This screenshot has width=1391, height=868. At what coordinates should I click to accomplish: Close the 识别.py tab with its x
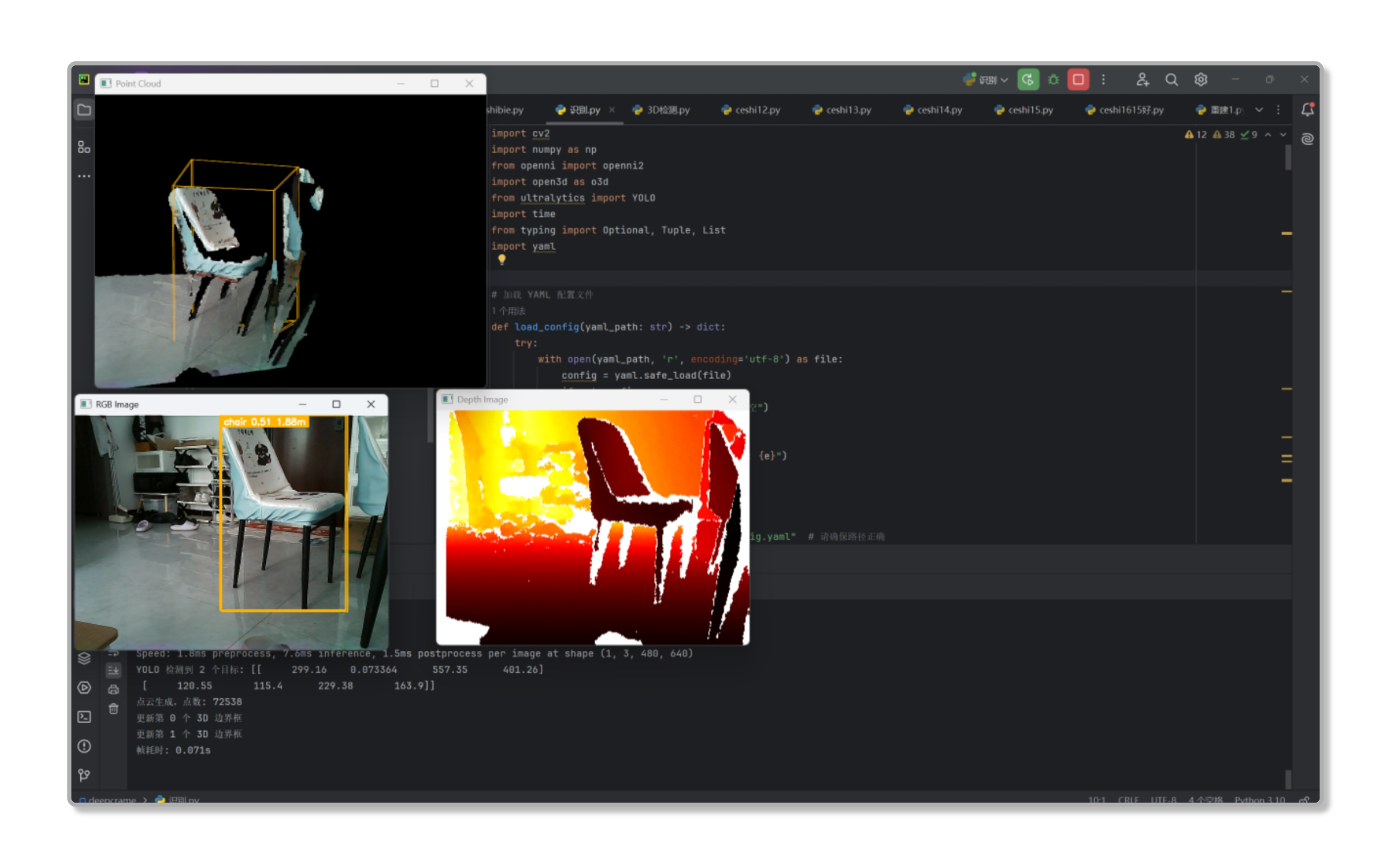[x=612, y=110]
